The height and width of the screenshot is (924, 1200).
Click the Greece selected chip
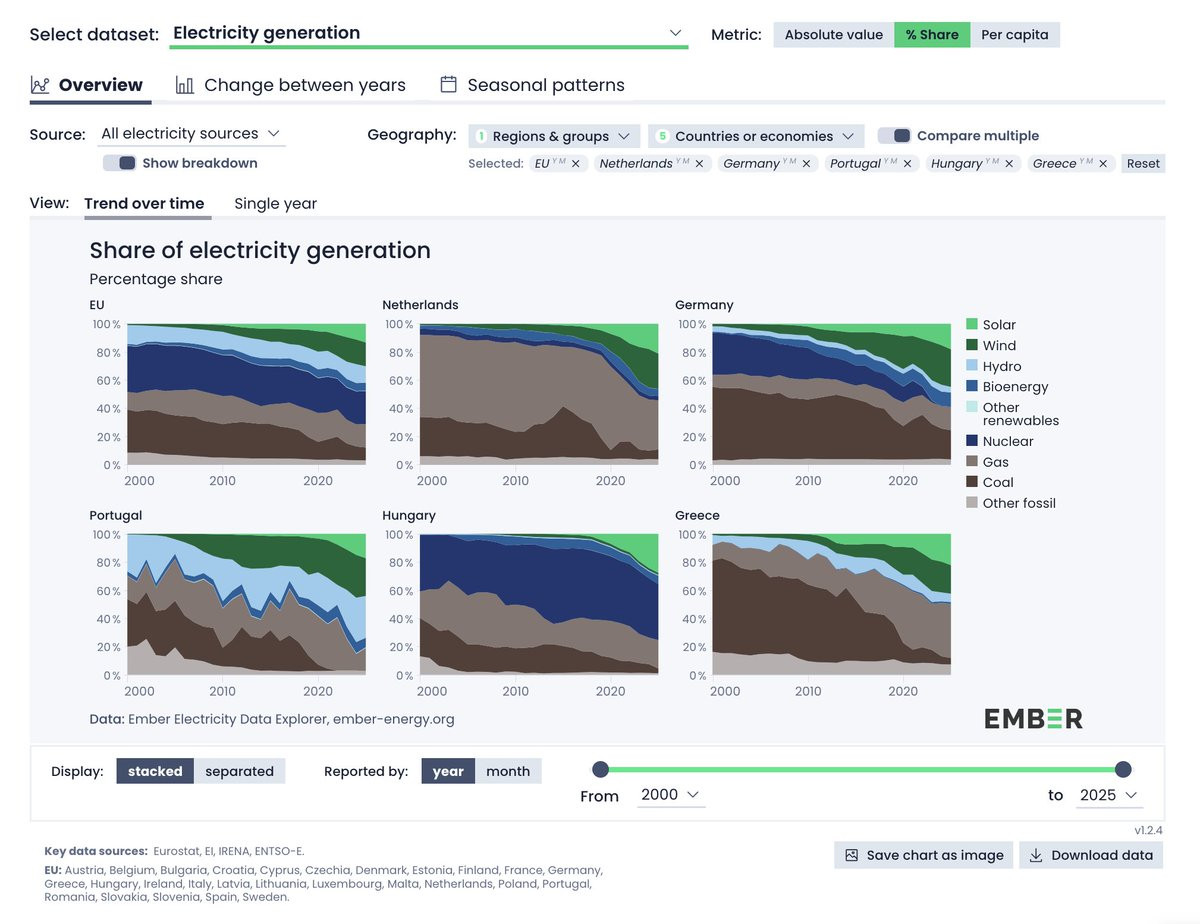pos(1071,164)
